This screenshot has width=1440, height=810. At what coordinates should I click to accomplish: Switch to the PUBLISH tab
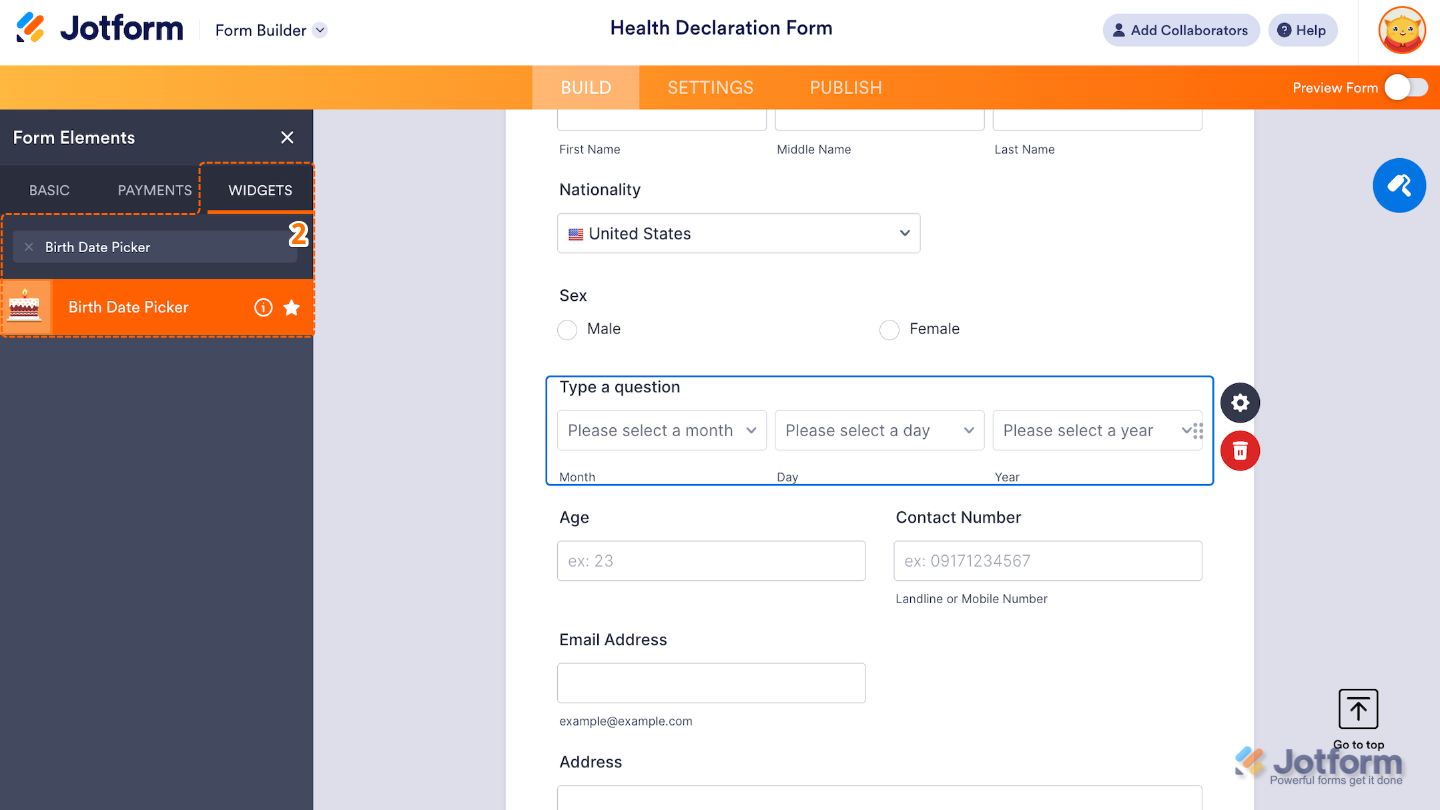tap(845, 87)
